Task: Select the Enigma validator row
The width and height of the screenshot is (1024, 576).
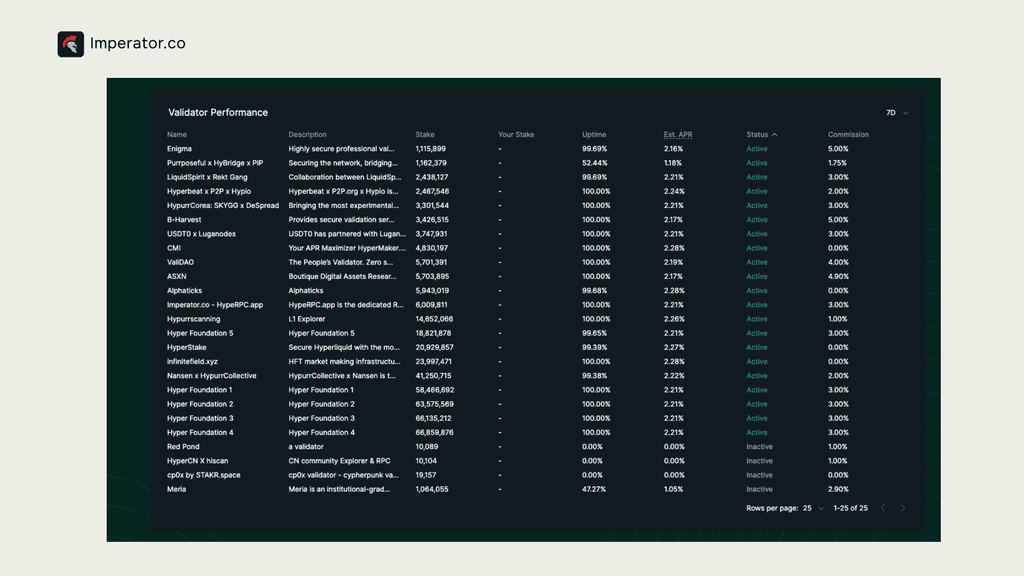Action: 180,148
